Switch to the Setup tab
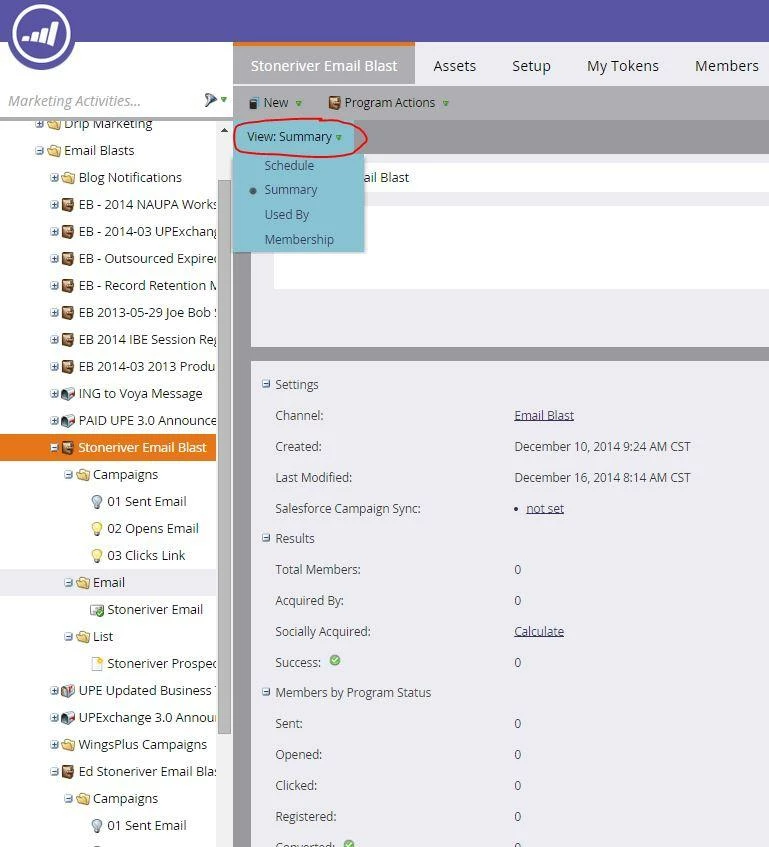 [531, 66]
